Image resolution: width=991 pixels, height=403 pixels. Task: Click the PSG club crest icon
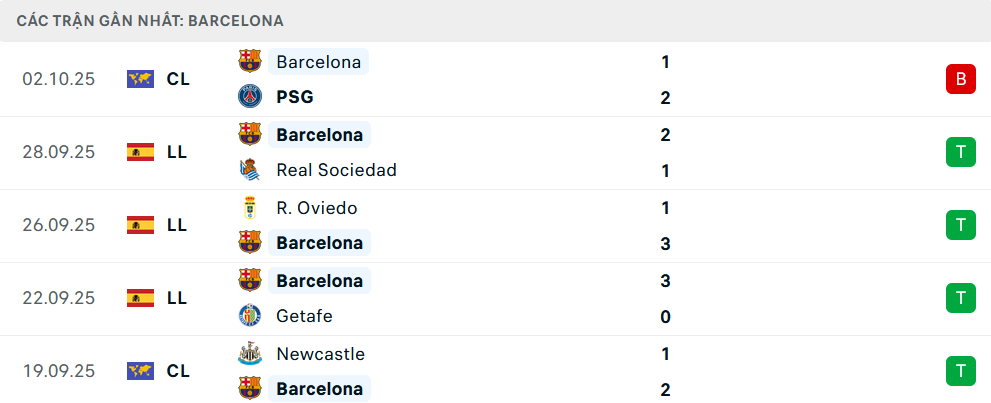[249, 97]
